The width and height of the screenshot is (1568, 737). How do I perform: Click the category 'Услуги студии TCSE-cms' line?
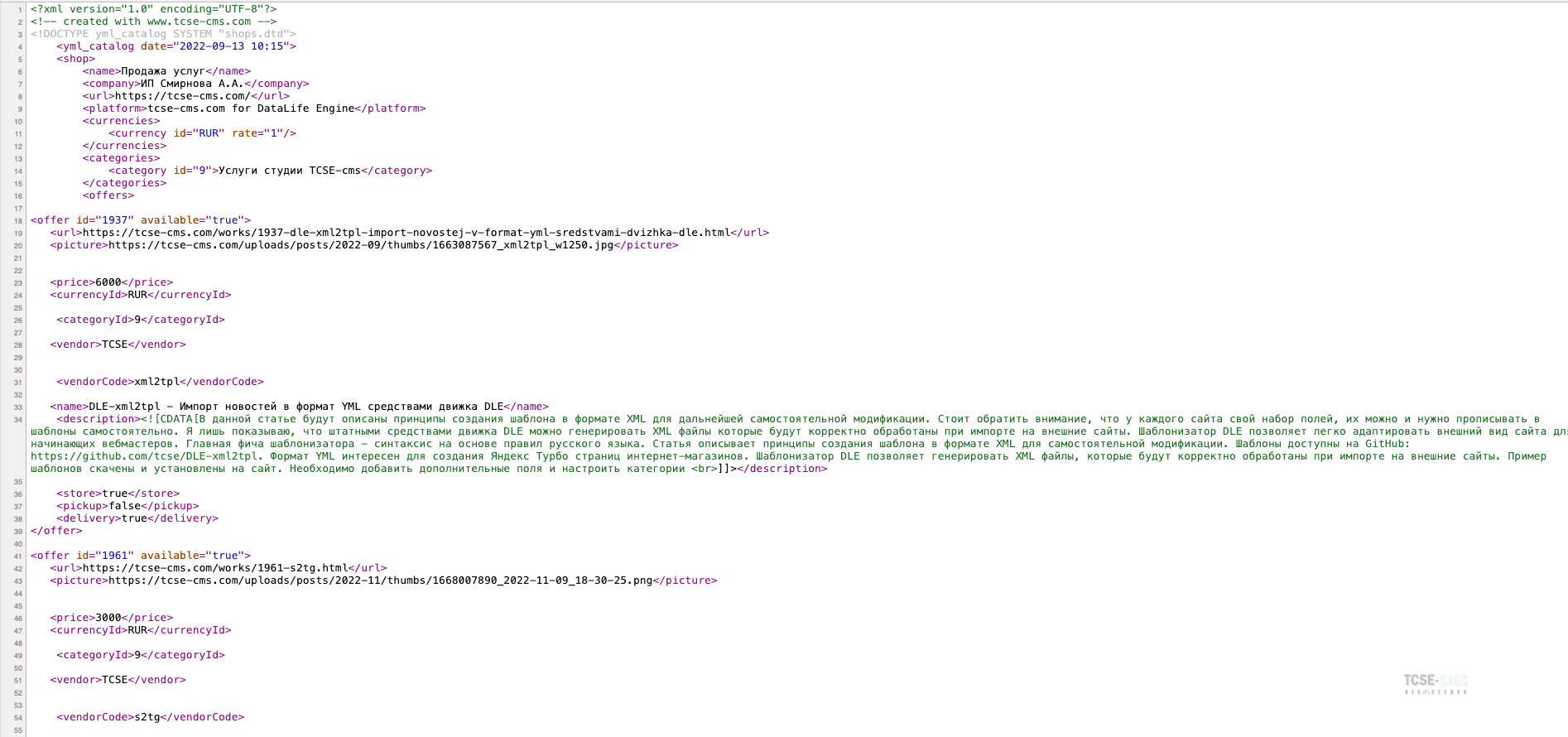pyautogui.click(x=271, y=171)
